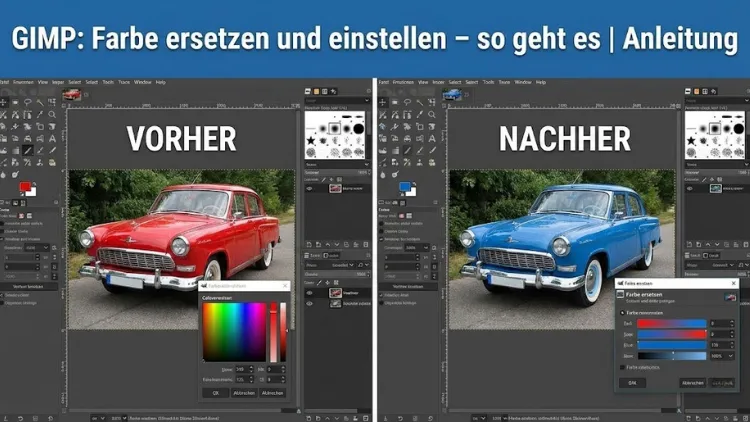
Task: Open the Help menu in VORHER window
Action: 161,82
